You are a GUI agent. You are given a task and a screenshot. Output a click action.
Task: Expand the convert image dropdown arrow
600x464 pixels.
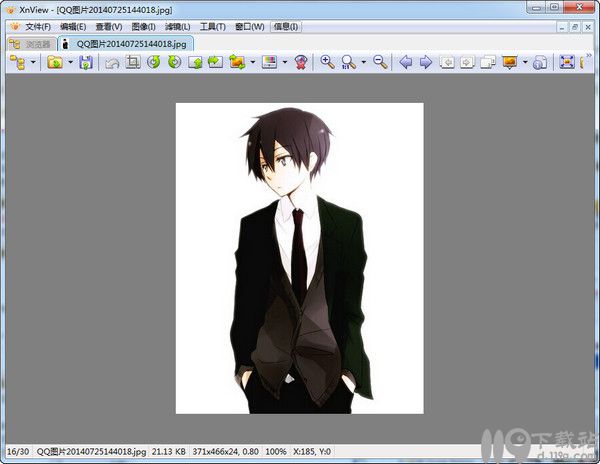[x=253, y=62]
